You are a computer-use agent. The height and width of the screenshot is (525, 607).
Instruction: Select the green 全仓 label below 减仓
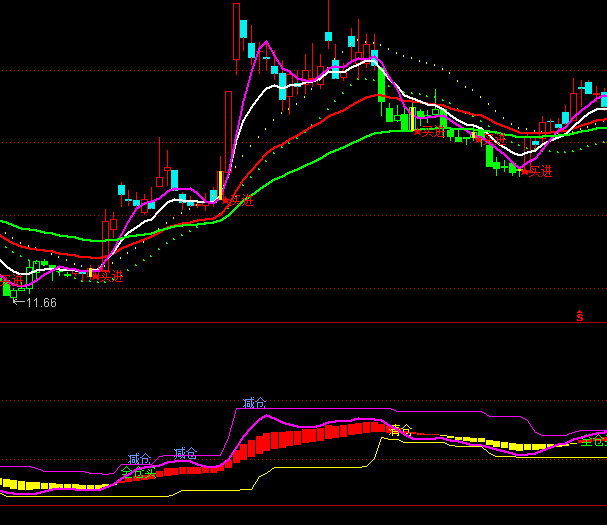click(x=136, y=471)
